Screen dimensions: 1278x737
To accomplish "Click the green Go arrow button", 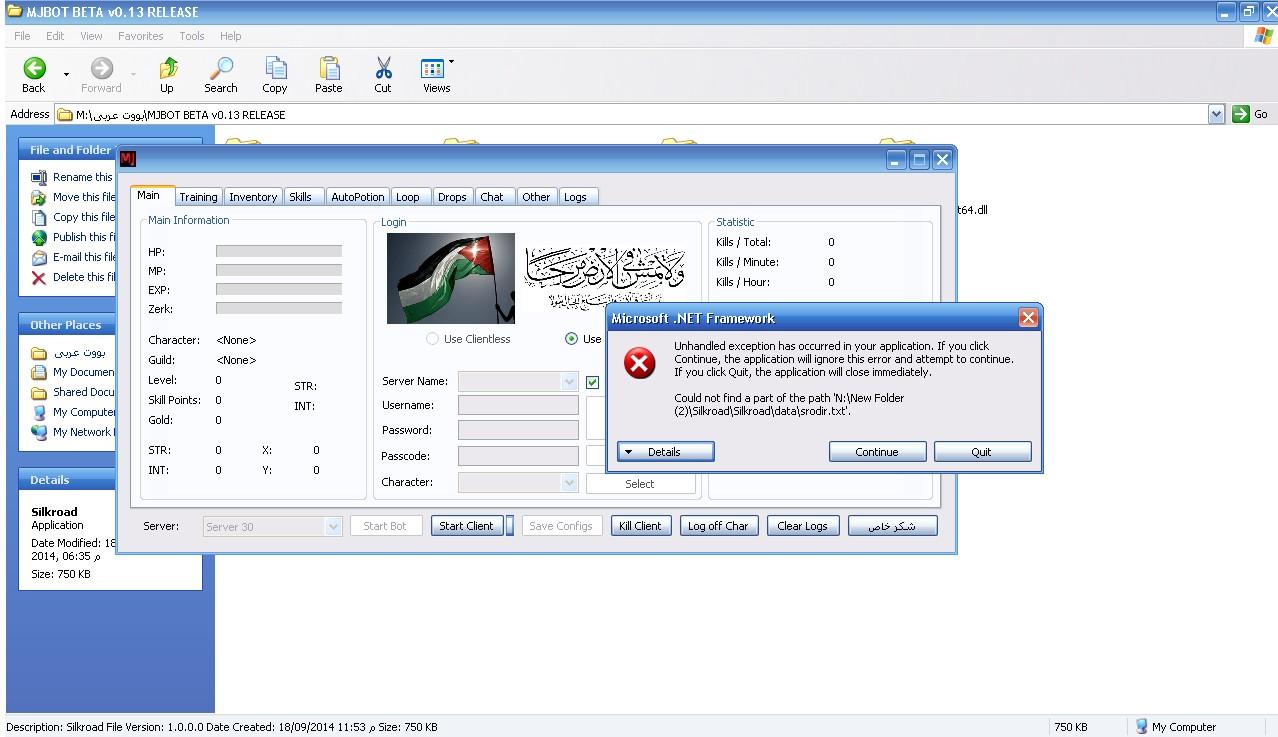I will pos(1241,114).
